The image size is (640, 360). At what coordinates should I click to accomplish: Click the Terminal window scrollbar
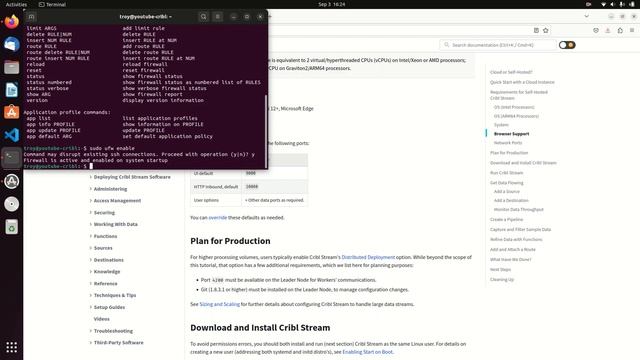266,131
